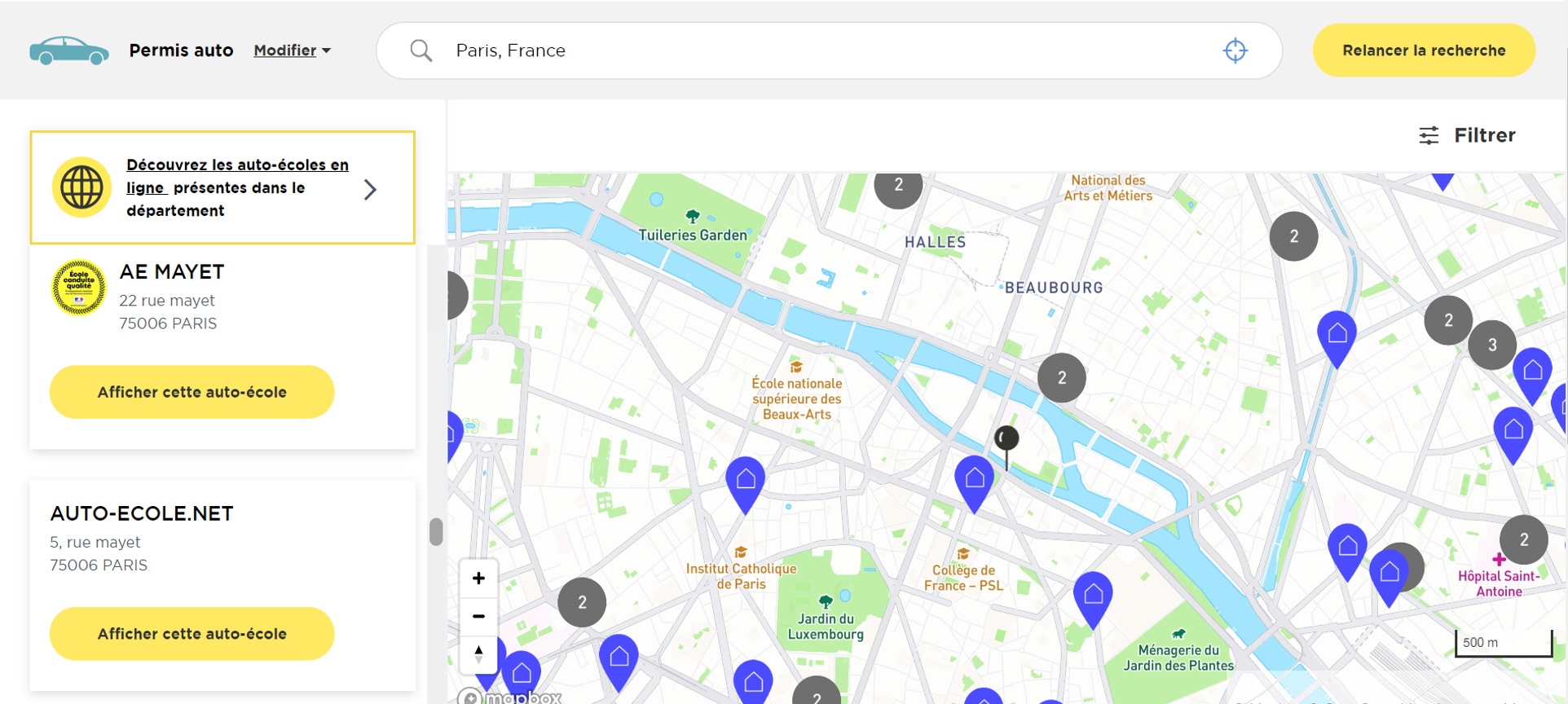The image size is (1568, 704).
Task: Open the cluster marker labeled 3
Action: pyautogui.click(x=1492, y=345)
